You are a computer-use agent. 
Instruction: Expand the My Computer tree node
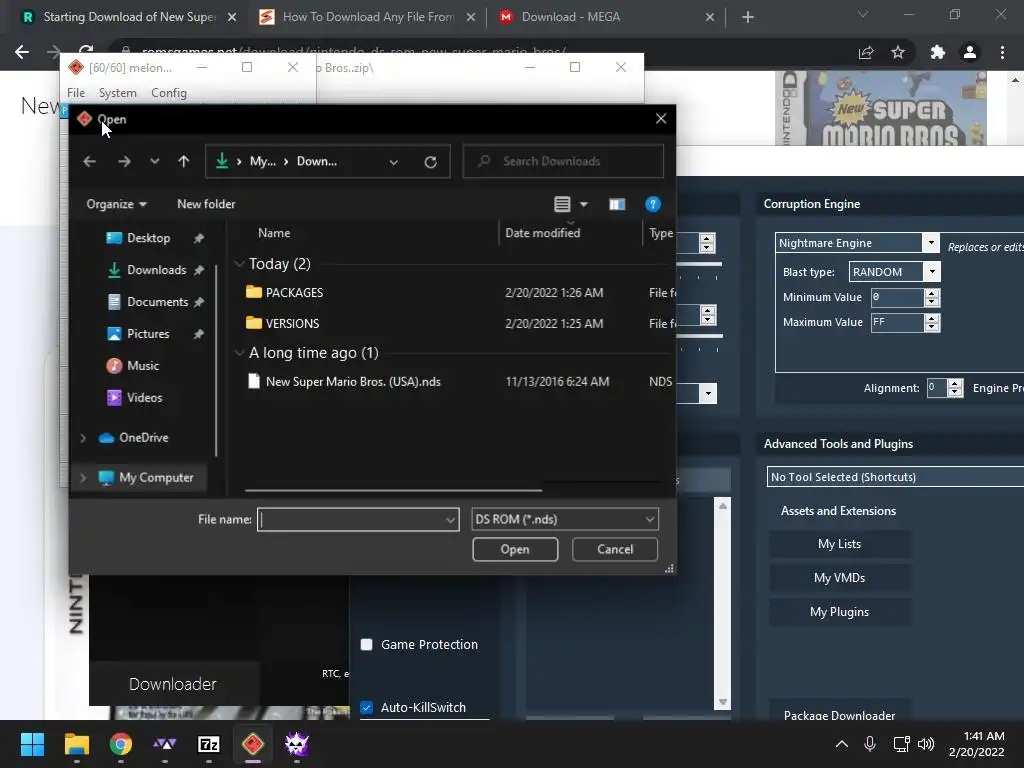pos(83,478)
